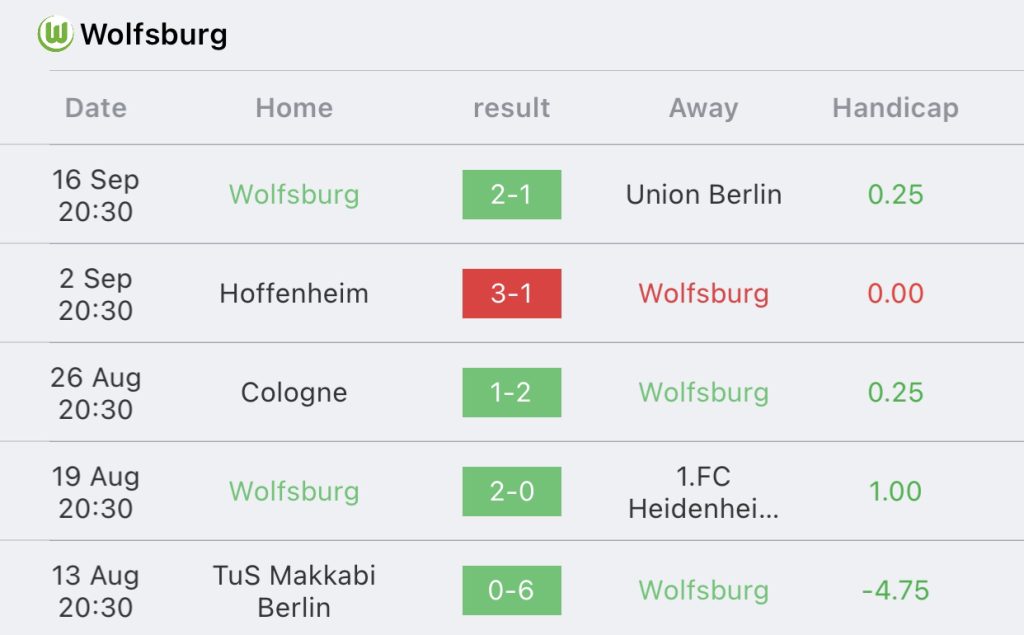Open the 1-2 Cologne match result
Image resolution: width=1024 pixels, height=635 pixels.
pos(511,393)
